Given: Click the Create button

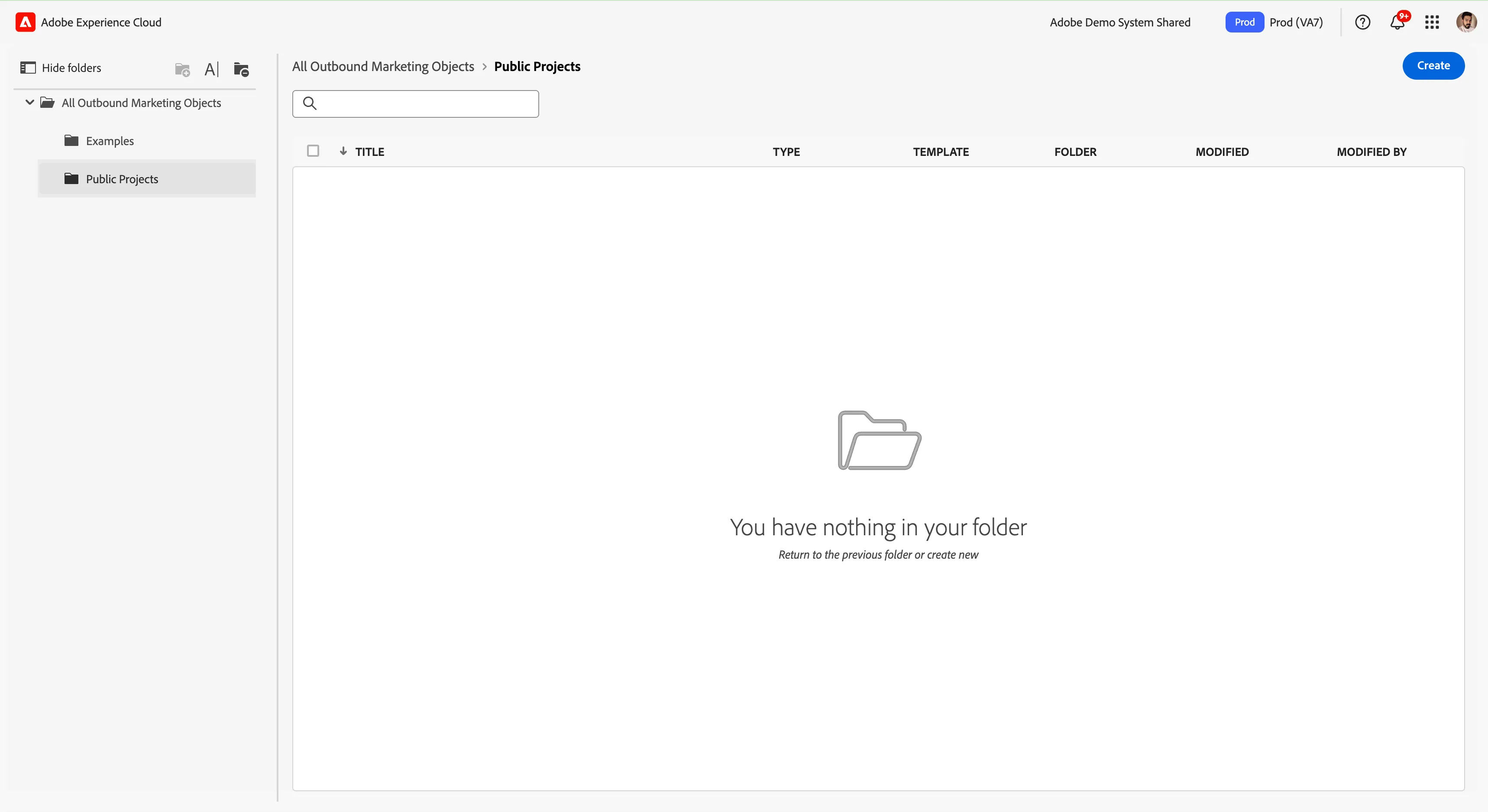Looking at the screenshot, I should click(x=1433, y=65).
